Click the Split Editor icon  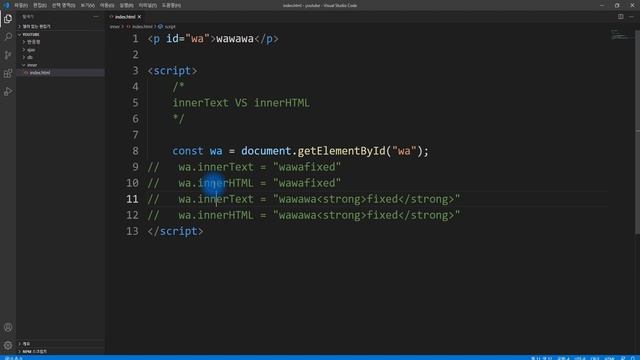(620, 17)
